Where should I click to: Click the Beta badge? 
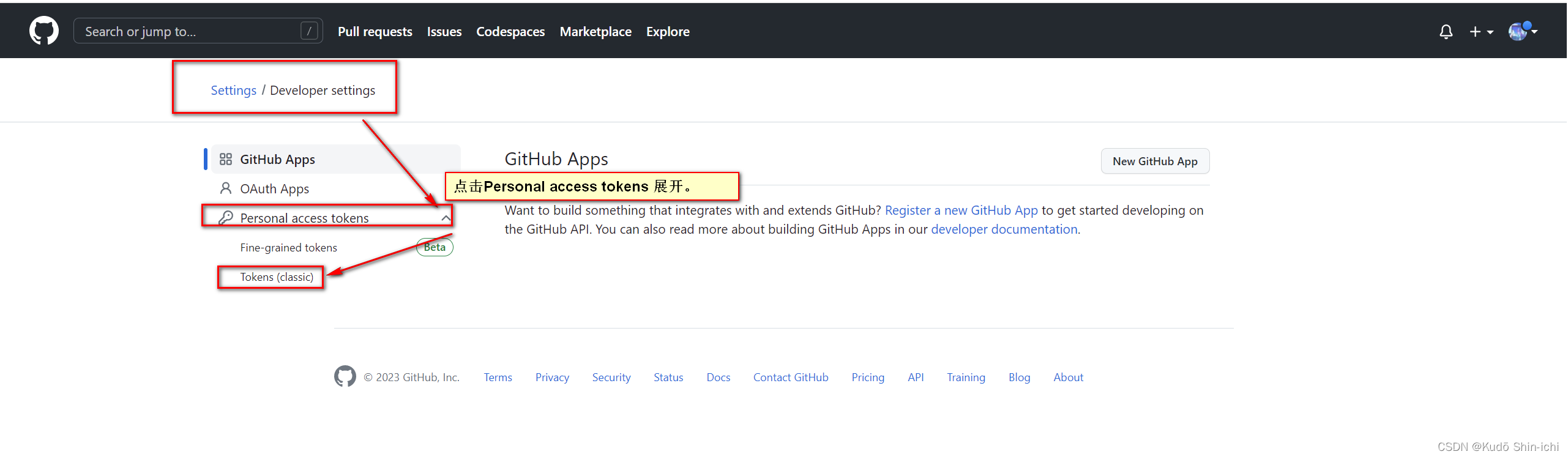(435, 247)
